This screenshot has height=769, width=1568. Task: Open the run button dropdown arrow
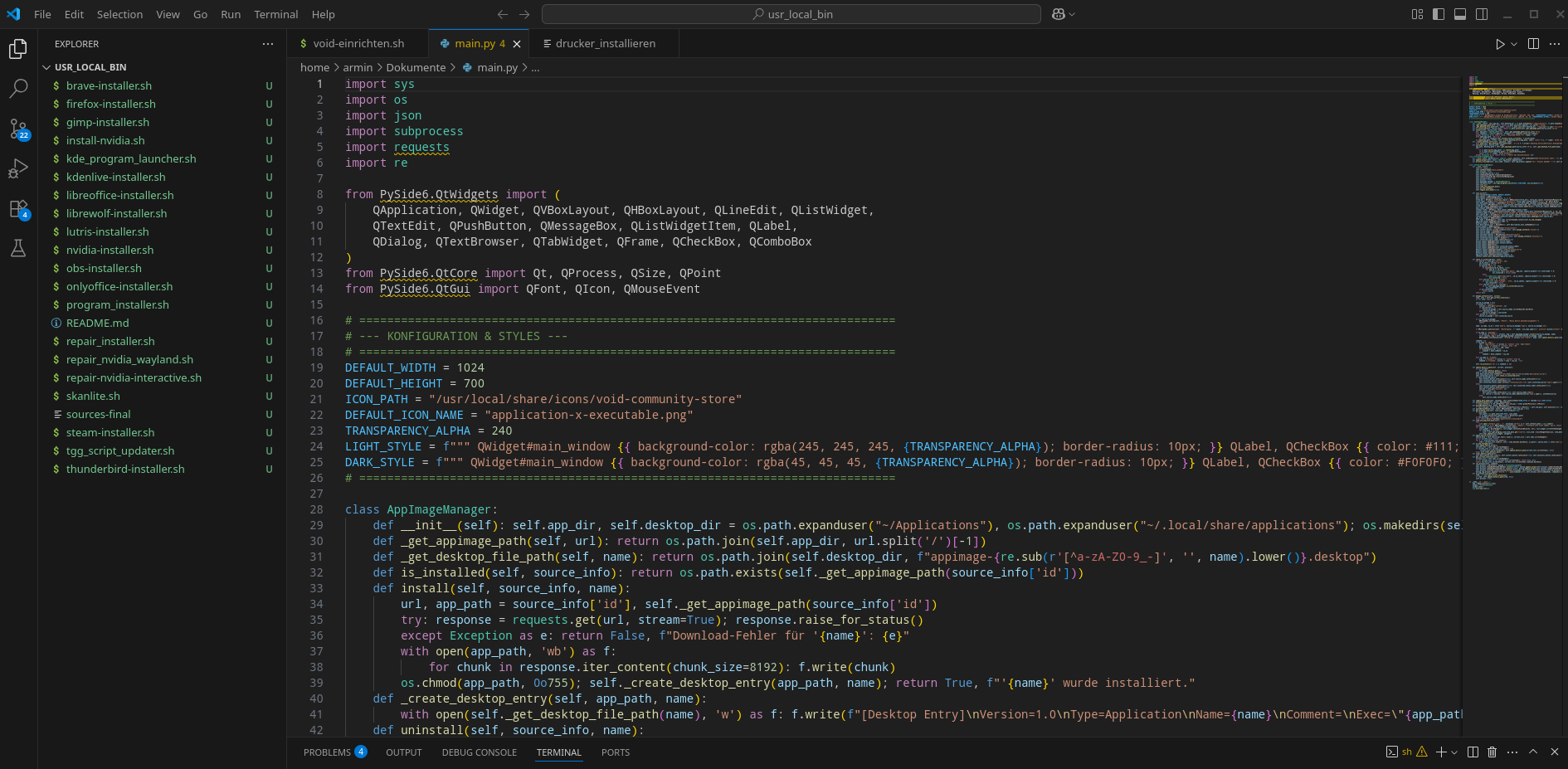[x=1514, y=44]
